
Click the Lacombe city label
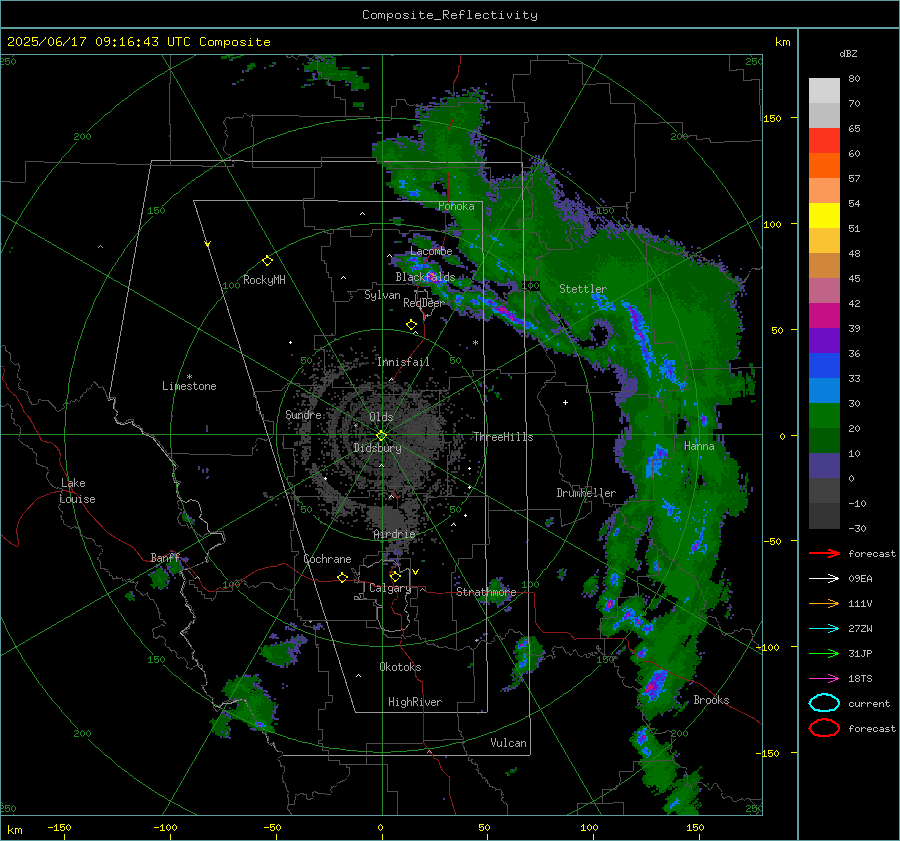[431, 251]
